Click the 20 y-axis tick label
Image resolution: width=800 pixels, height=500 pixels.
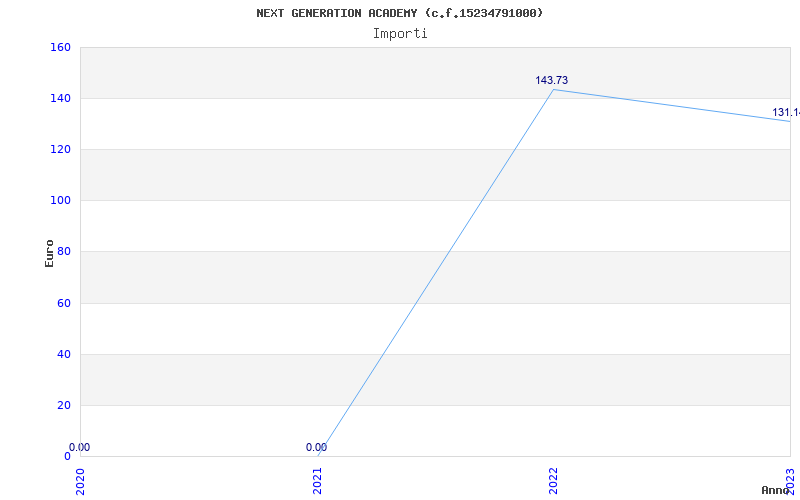click(x=63, y=406)
